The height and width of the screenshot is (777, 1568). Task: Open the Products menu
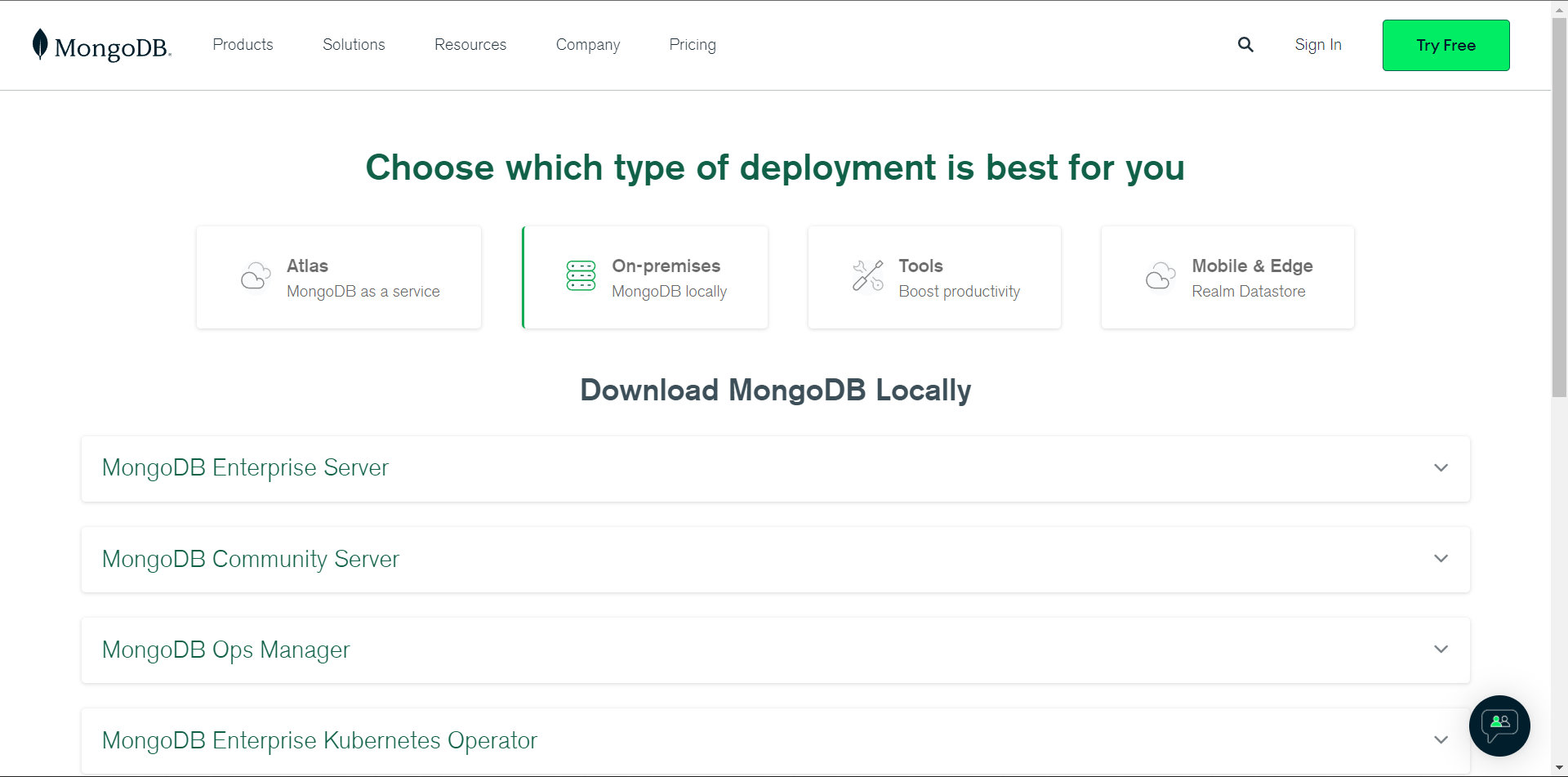(x=243, y=45)
